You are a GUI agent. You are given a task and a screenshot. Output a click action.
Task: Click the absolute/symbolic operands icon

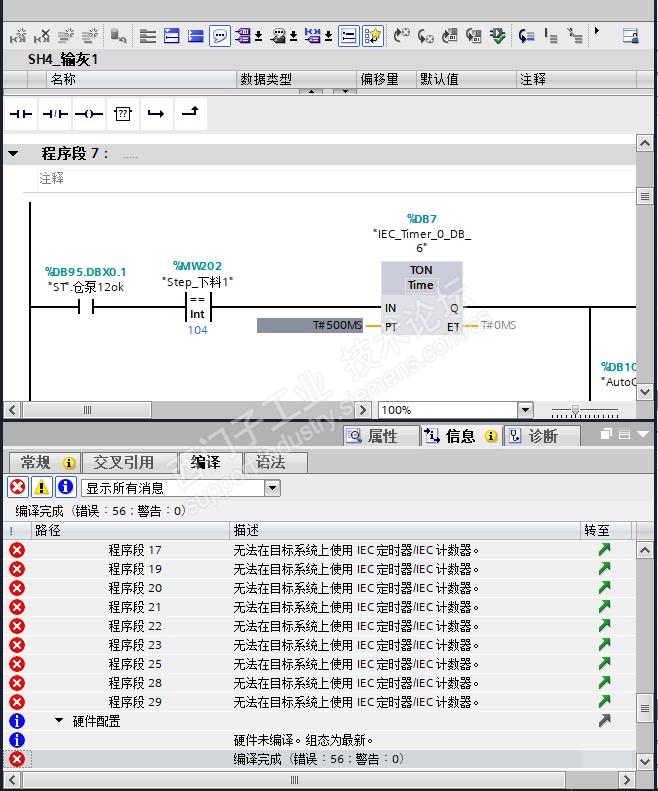click(243, 36)
